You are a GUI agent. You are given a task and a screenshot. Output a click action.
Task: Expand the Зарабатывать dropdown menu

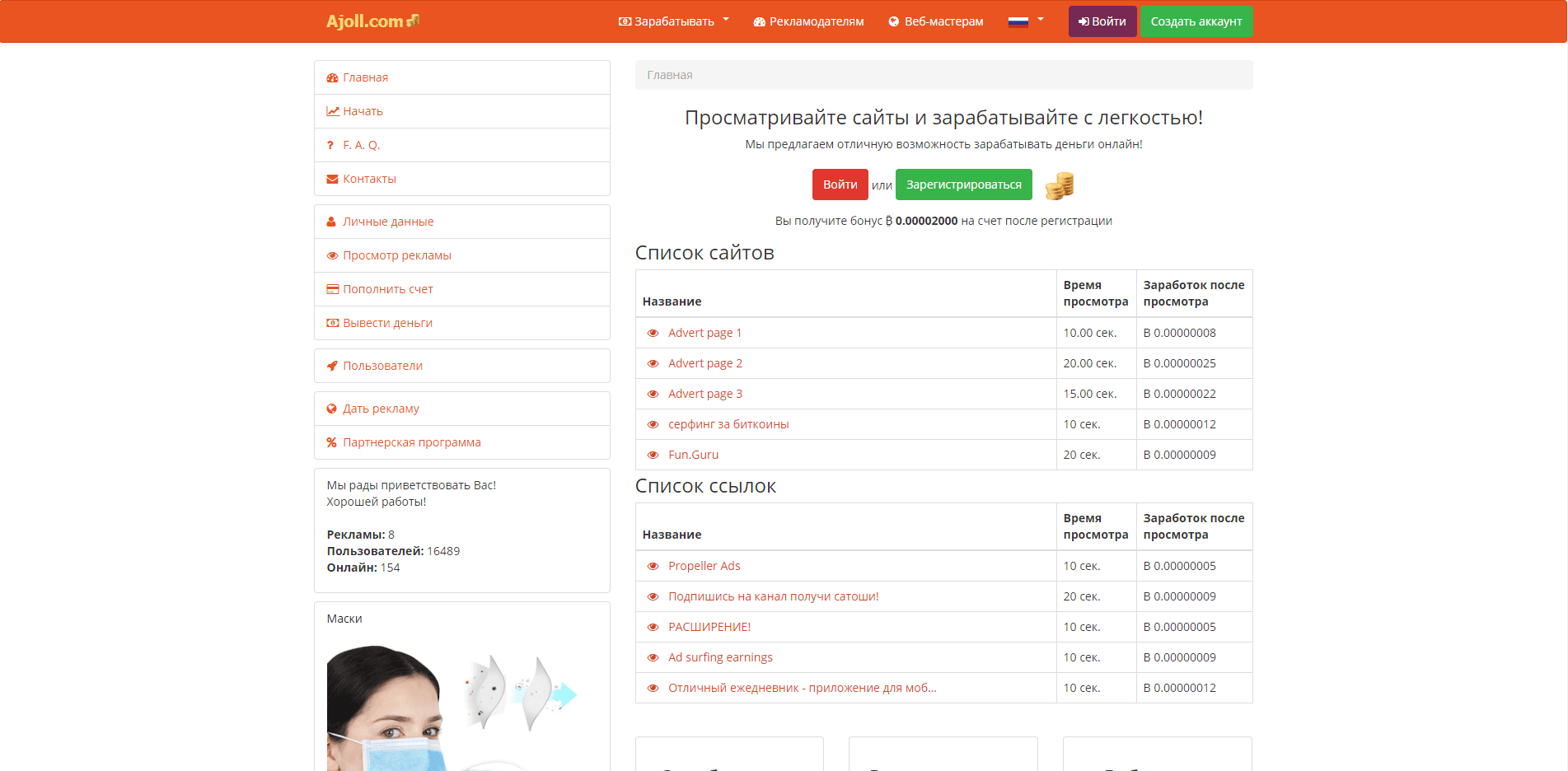673,21
